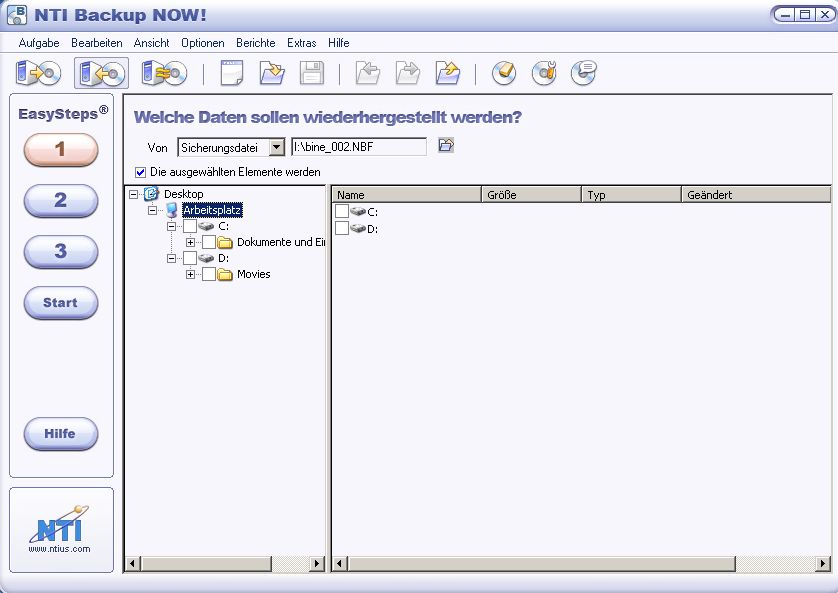Open the Bearbeiten menu
The image size is (838, 593).
(x=97, y=43)
